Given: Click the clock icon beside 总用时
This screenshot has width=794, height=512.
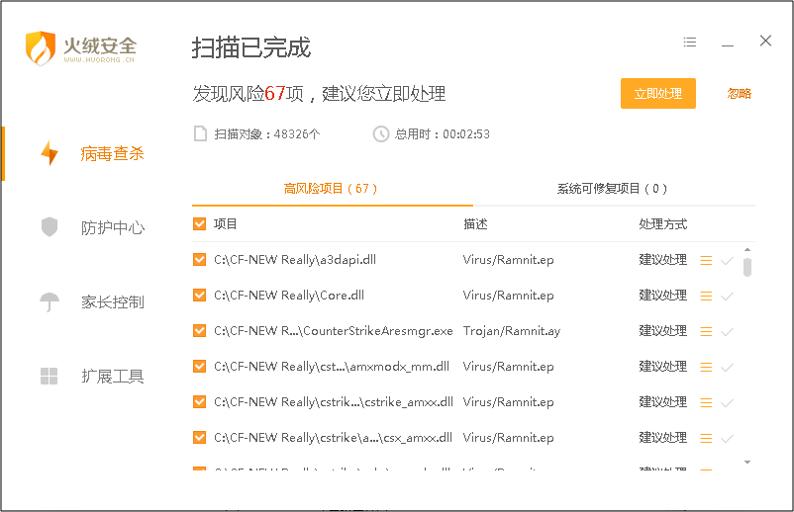Looking at the screenshot, I should (381, 134).
